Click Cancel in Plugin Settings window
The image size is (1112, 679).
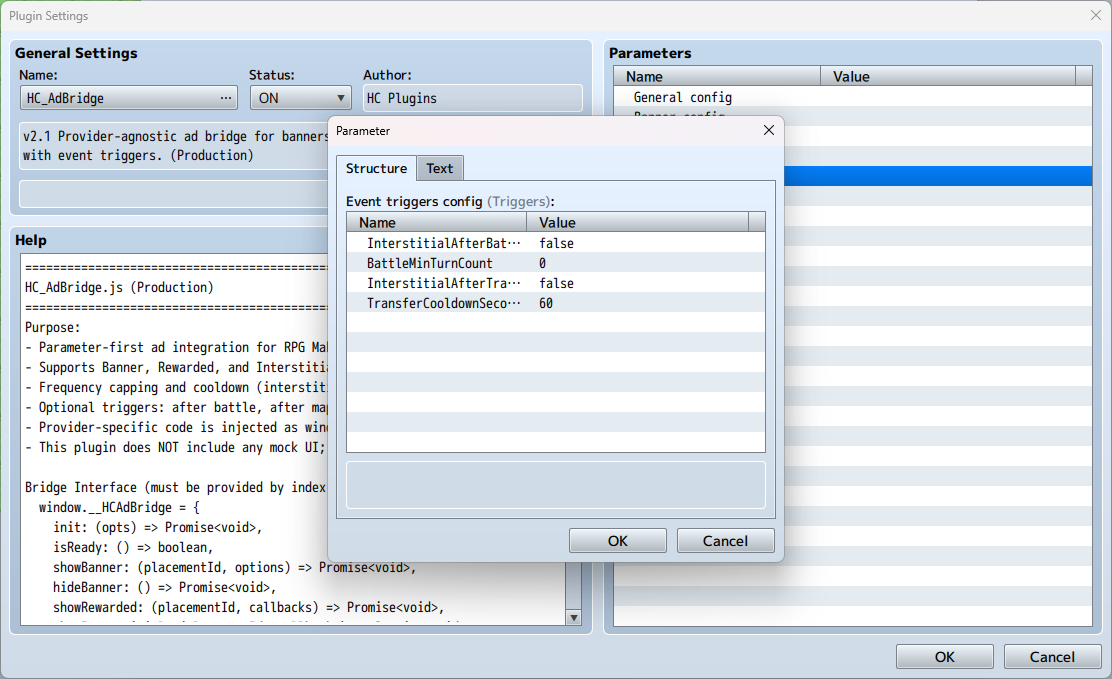point(1052,657)
